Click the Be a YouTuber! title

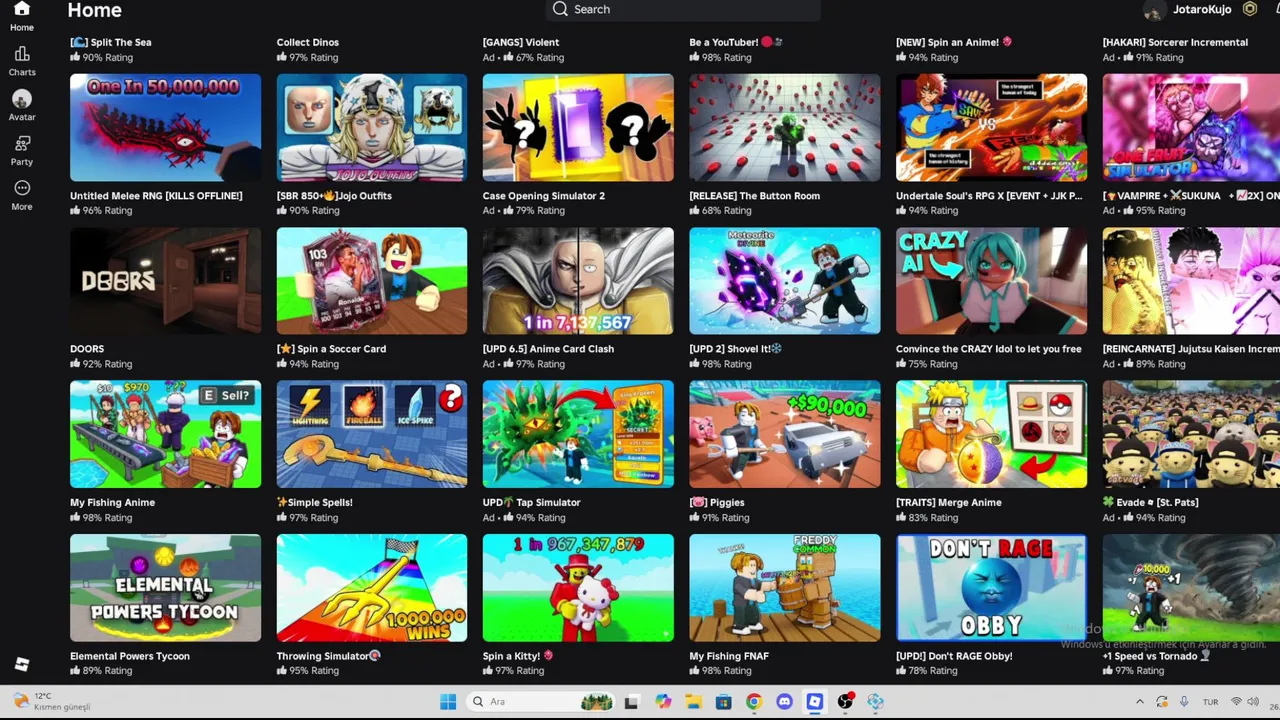point(735,42)
